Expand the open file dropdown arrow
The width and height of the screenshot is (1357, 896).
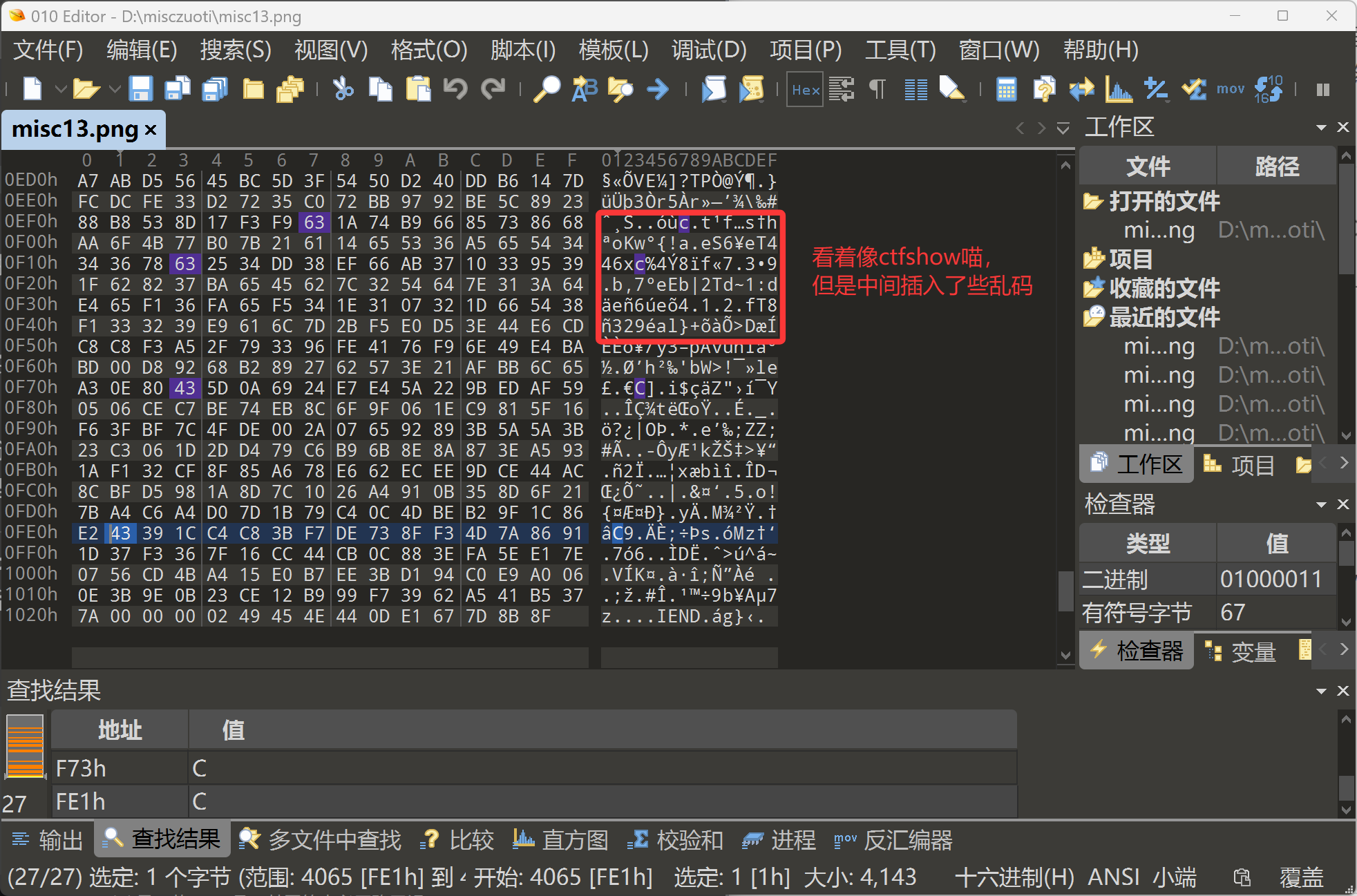tap(114, 89)
